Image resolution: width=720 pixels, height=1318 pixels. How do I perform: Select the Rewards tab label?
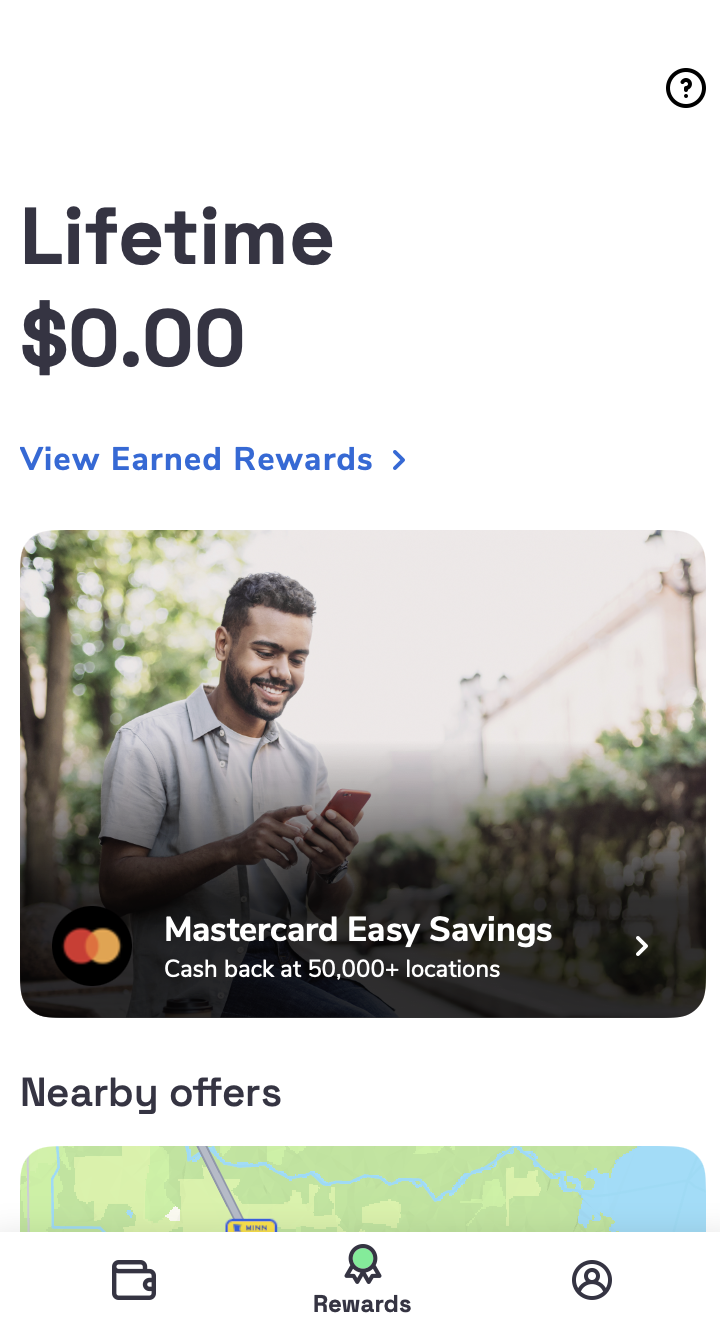click(x=362, y=1304)
